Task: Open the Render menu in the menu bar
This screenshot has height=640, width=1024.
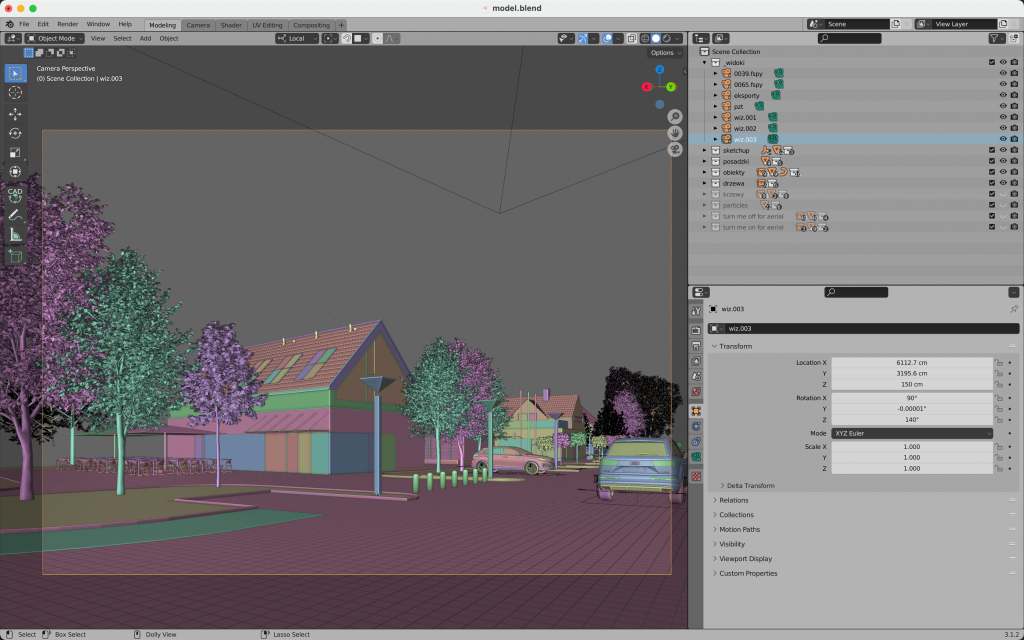Action: (67, 24)
